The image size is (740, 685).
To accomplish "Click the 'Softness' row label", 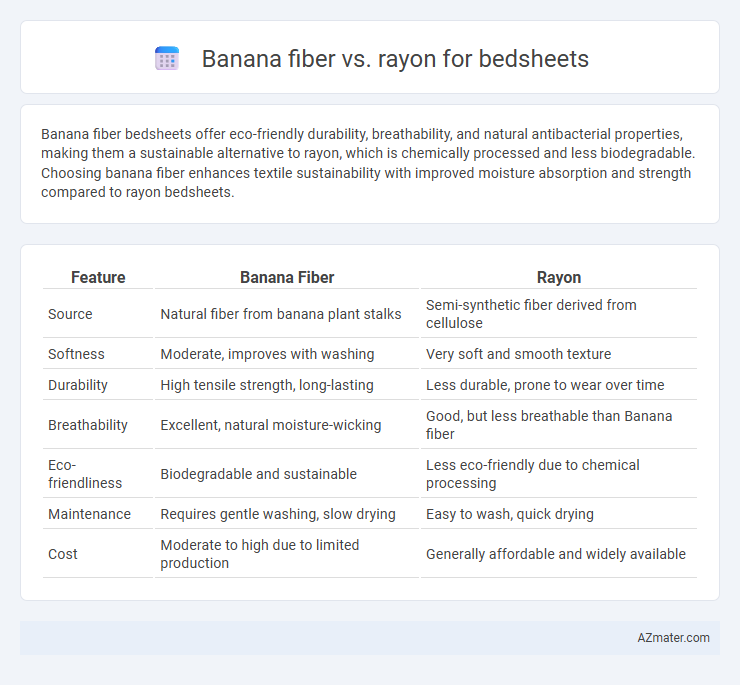I will [76, 354].
